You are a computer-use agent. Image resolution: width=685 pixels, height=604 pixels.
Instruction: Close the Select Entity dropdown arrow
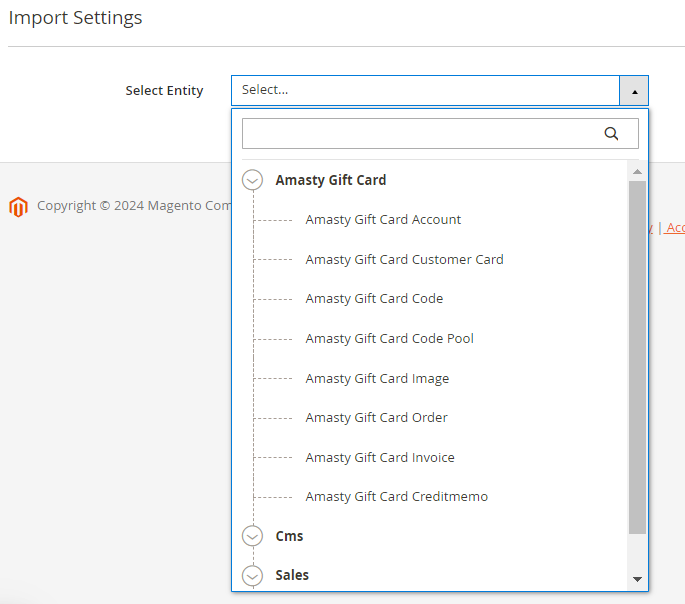(634, 91)
